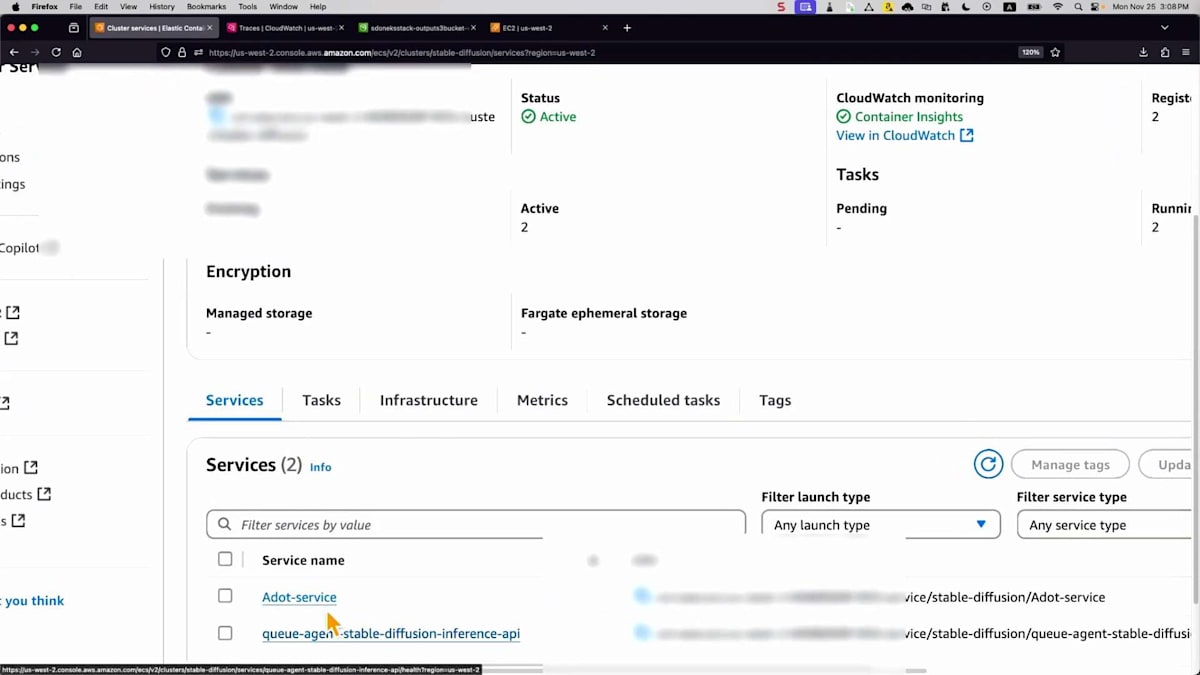Screen dimensions: 1200x675
Task: Switch to Traces CloudWatch browser tab
Action: 285,28
